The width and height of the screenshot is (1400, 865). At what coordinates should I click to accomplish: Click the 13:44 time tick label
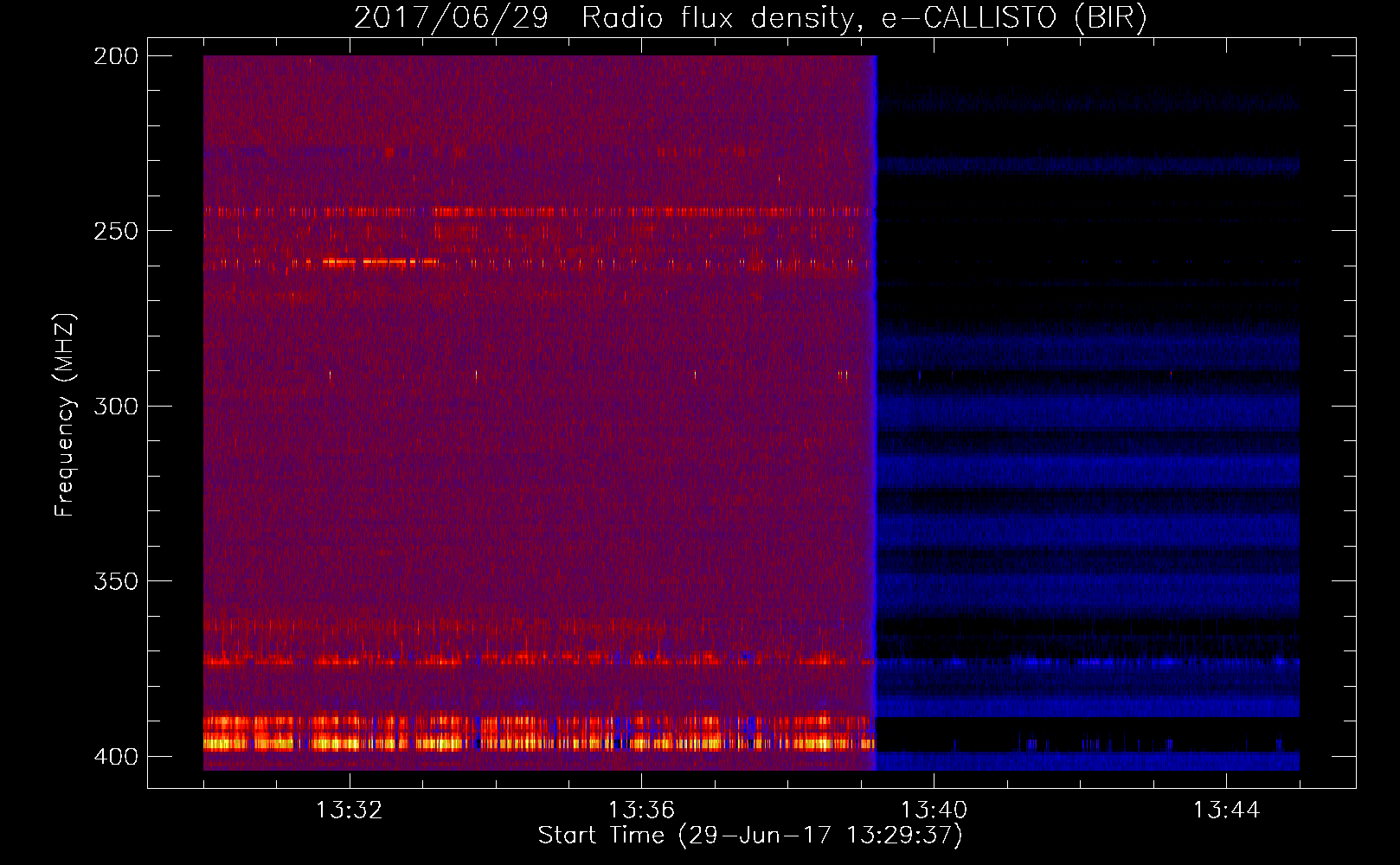click(1226, 811)
